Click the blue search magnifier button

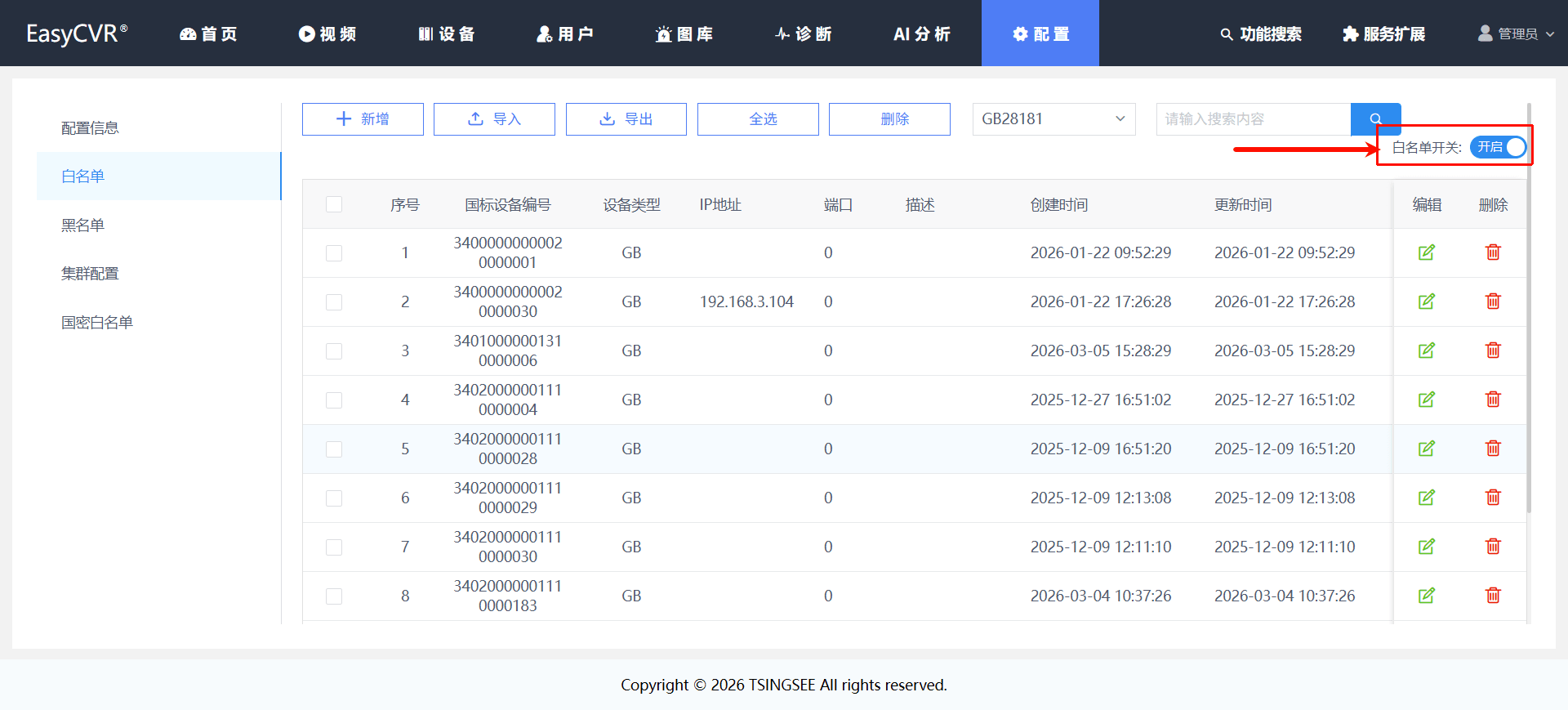click(1375, 119)
